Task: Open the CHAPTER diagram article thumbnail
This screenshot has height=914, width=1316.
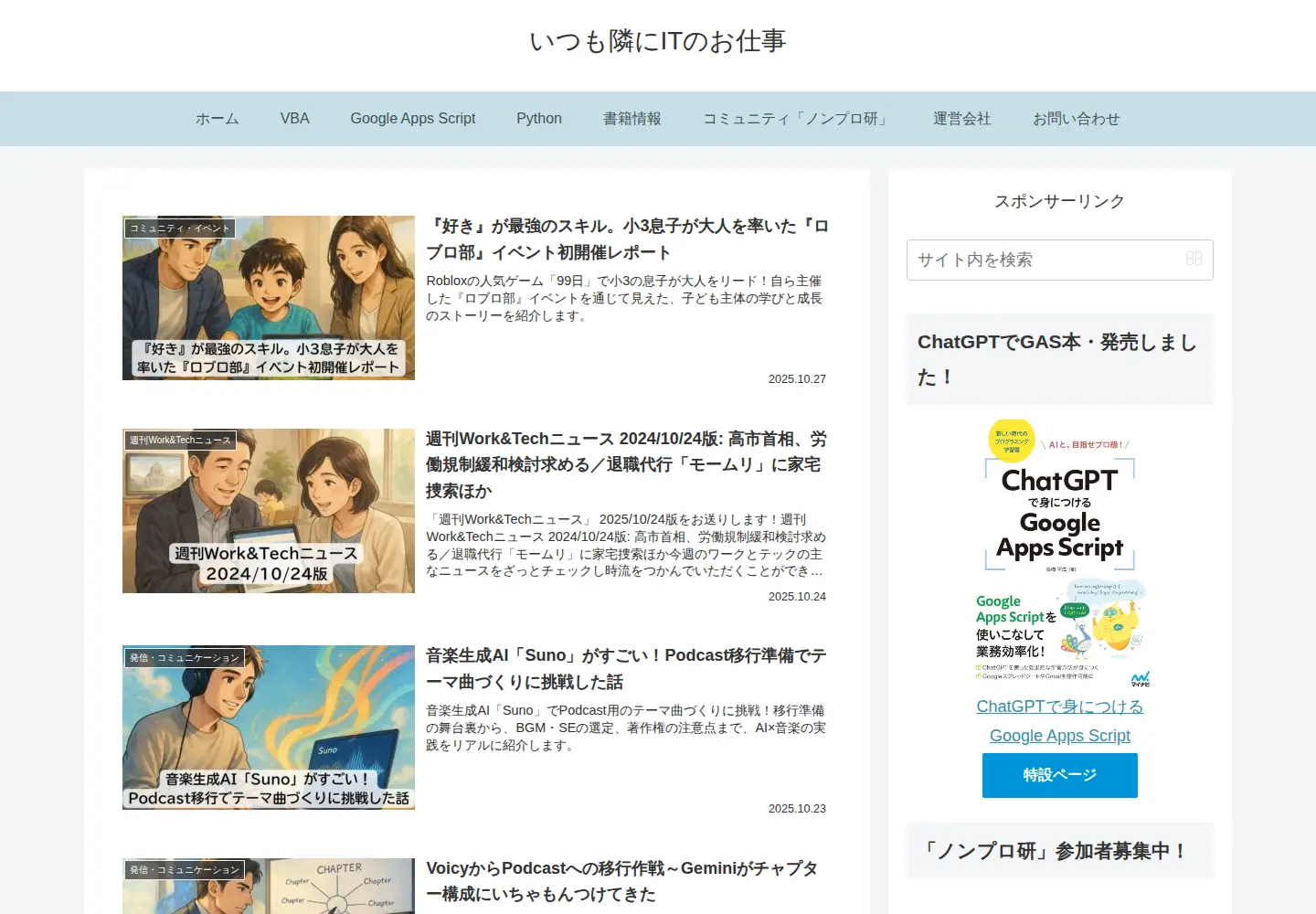Action: [x=269, y=886]
